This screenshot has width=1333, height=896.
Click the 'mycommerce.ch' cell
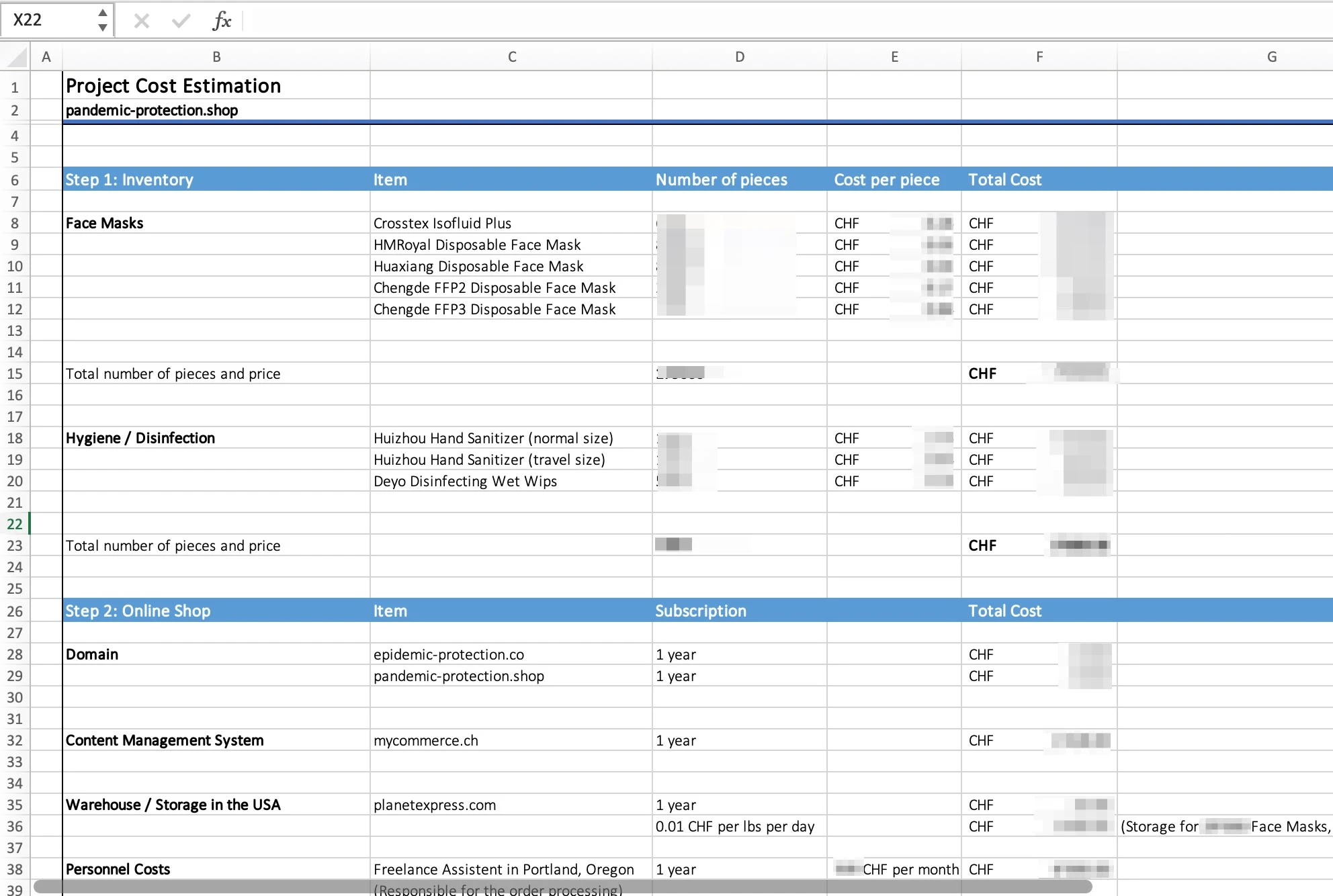(512, 740)
